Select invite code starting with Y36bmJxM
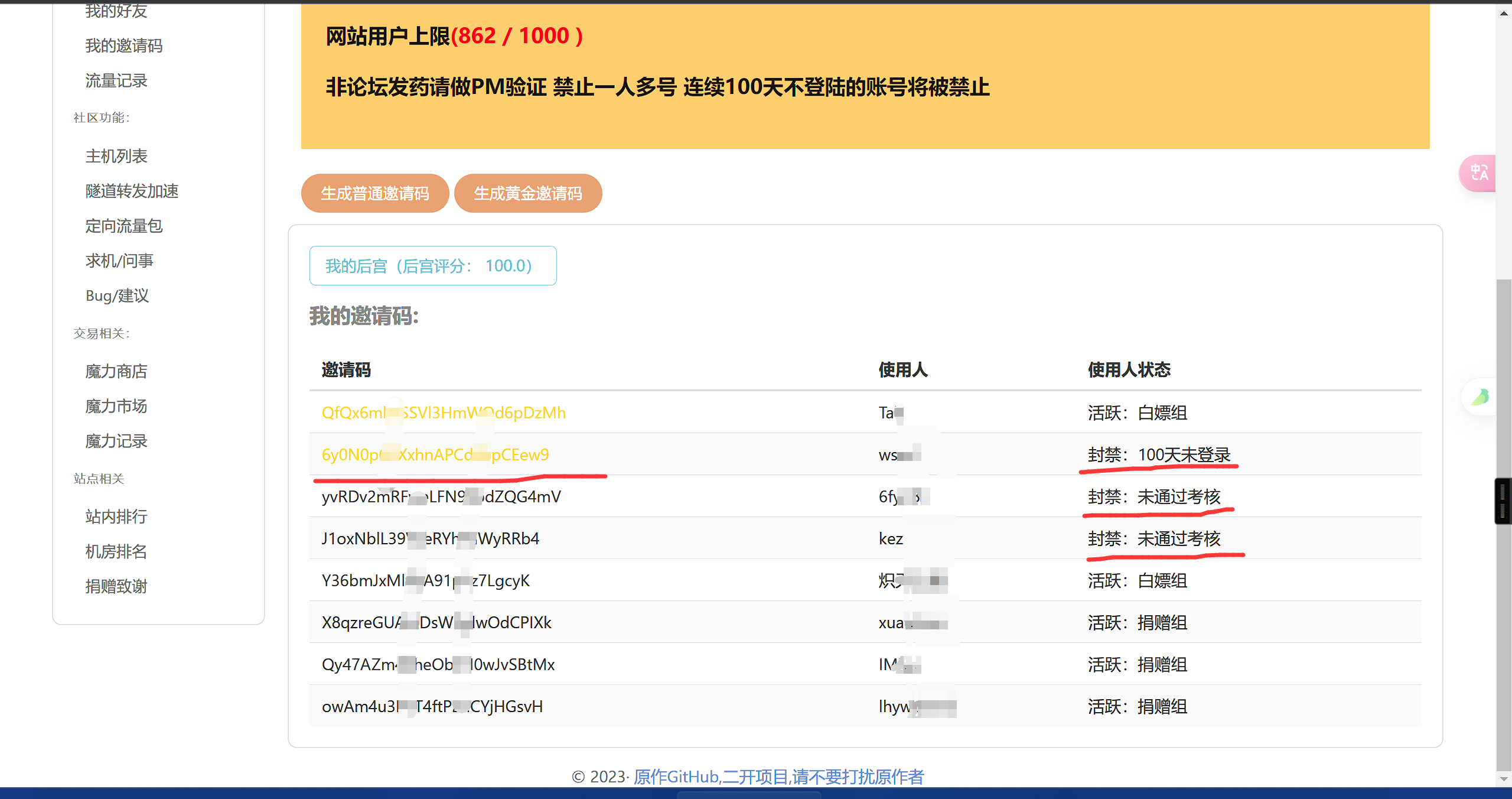The width and height of the screenshot is (1512, 799). 426,580
